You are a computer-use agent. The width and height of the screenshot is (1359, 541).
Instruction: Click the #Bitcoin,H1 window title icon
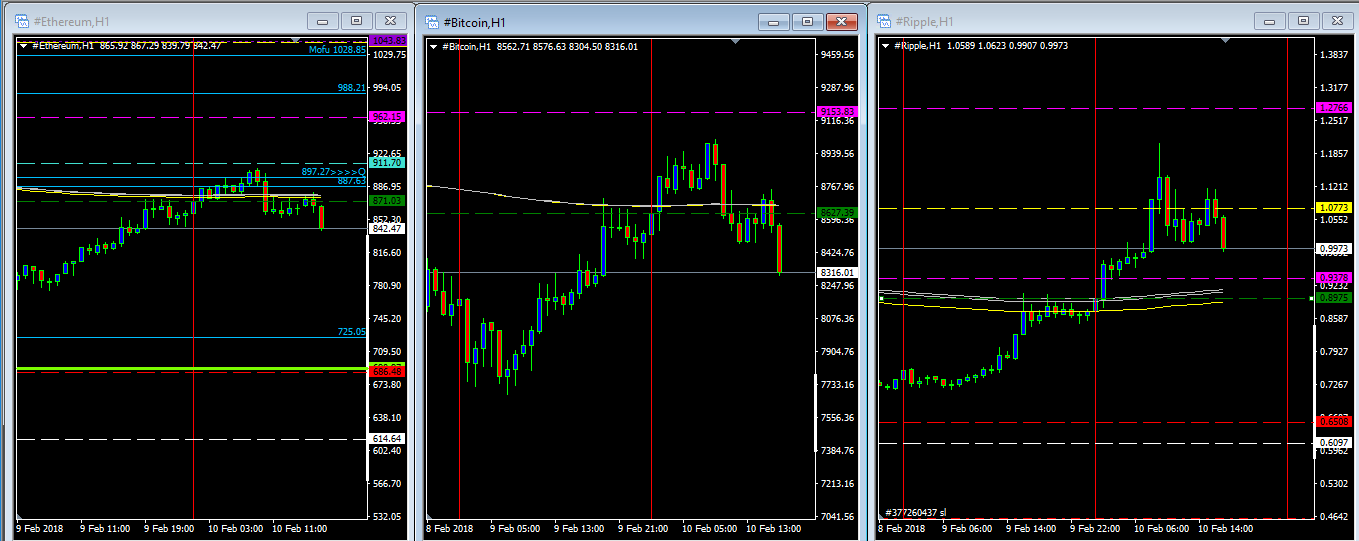(x=431, y=21)
